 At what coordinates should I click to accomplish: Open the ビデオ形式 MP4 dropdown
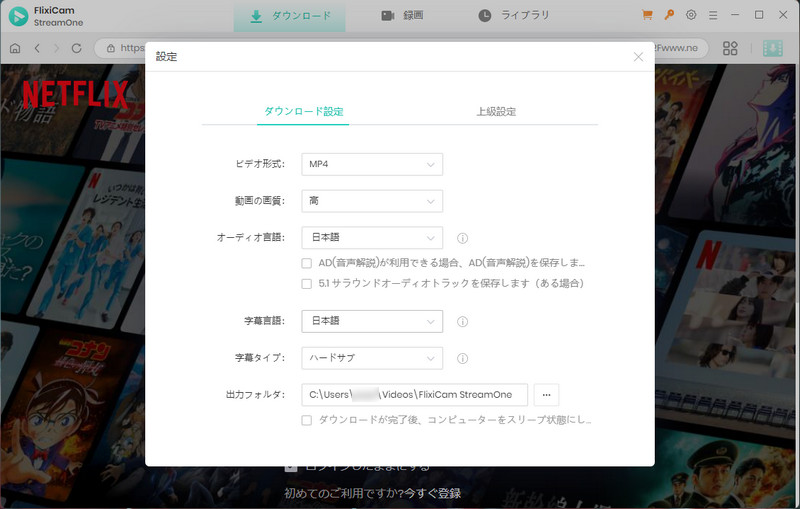click(x=372, y=164)
